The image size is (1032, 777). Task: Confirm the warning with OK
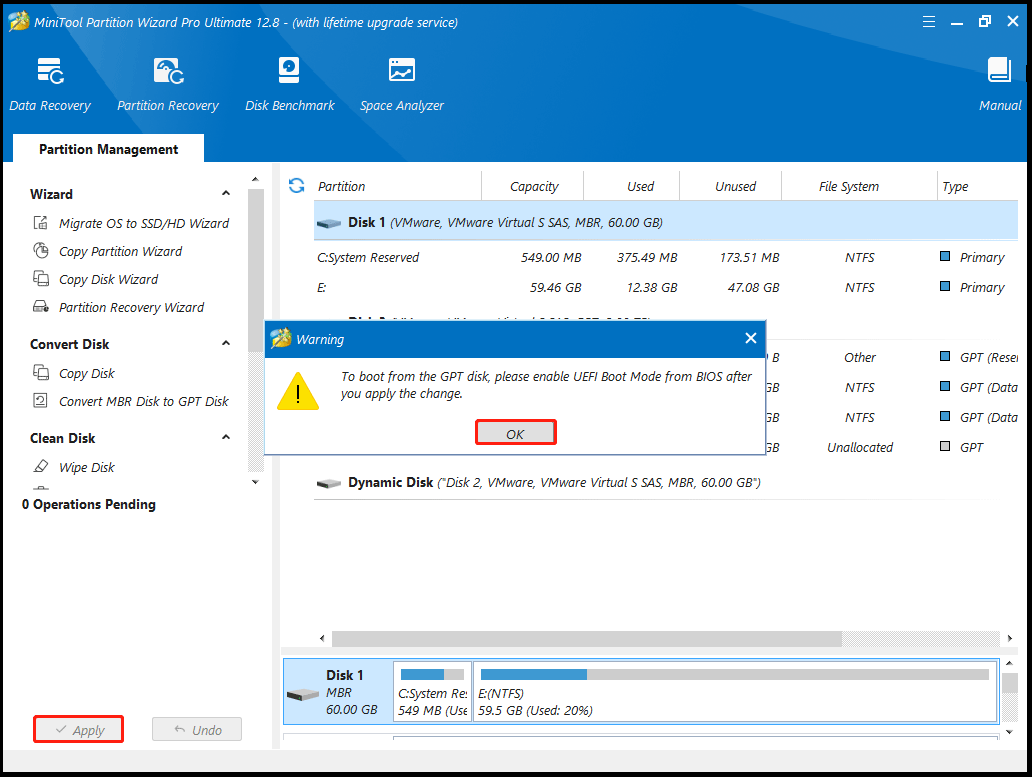click(516, 434)
